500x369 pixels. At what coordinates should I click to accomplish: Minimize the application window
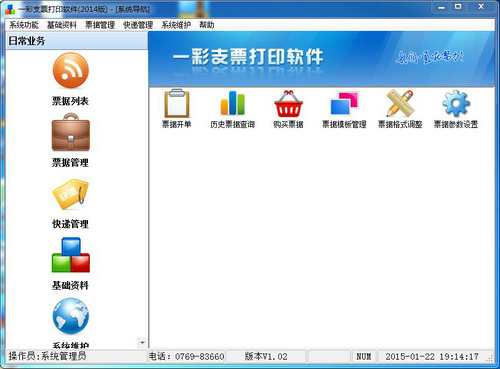coord(442,7)
